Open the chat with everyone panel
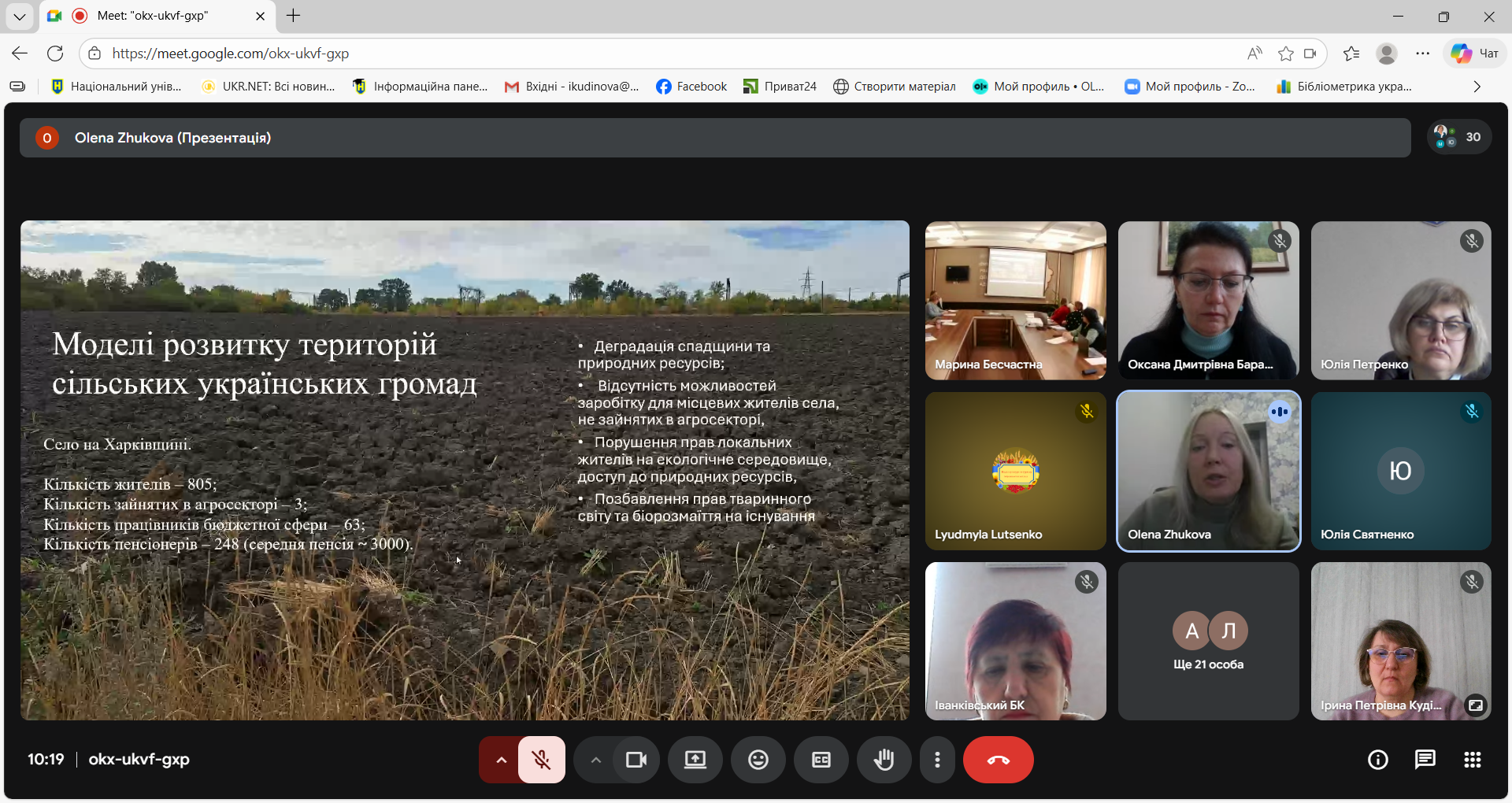 1425,760
